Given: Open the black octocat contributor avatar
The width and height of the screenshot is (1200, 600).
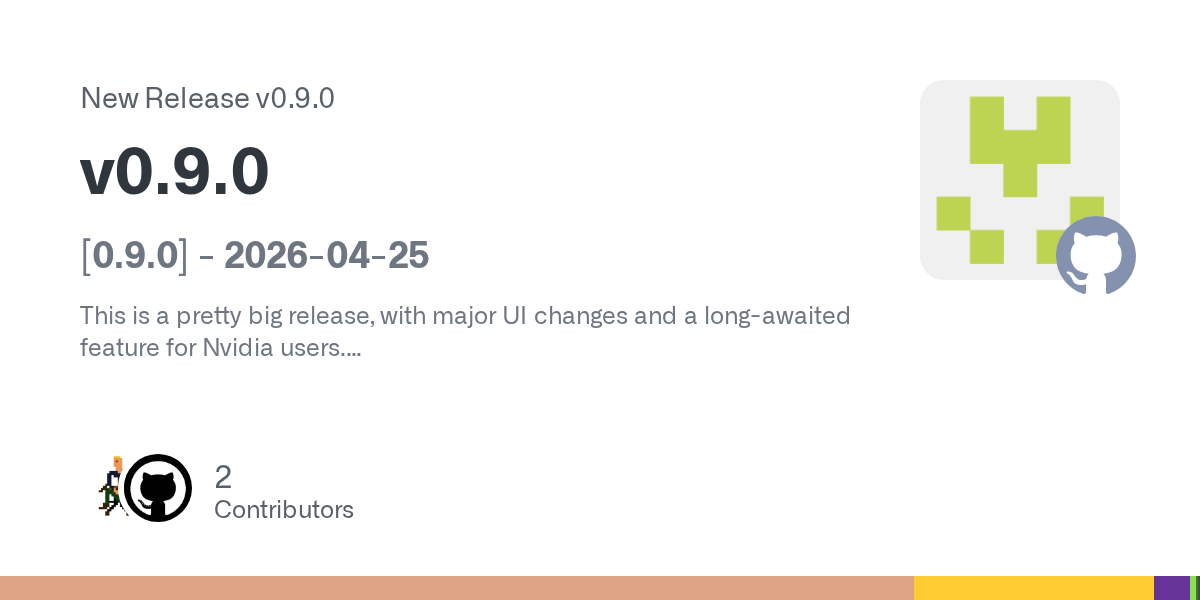Looking at the screenshot, I should (x=158, y=488).
